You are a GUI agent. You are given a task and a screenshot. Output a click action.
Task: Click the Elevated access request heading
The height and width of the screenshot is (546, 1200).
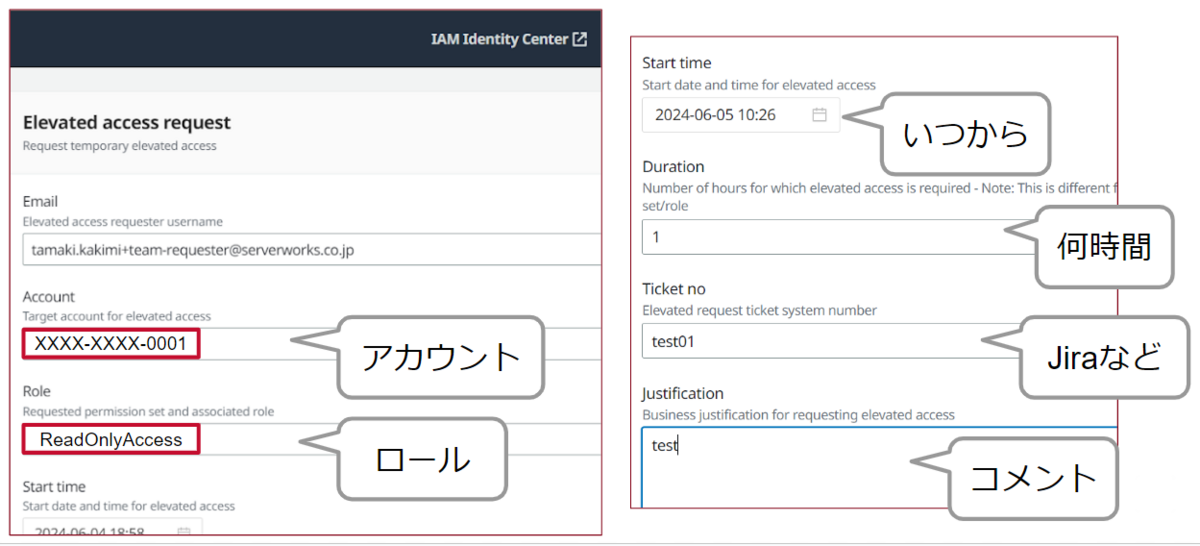[x=126, y=122]
